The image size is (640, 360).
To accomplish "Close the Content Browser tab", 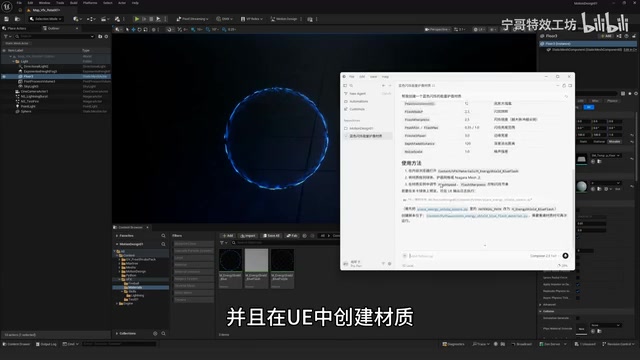I will (x=147, y=227).
